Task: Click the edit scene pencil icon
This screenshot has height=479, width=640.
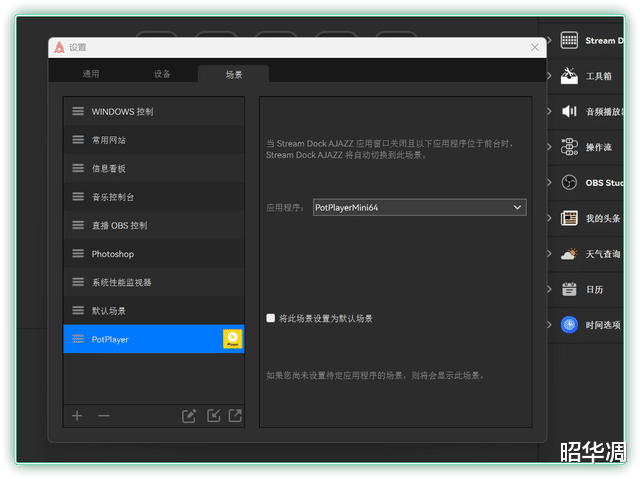Action: (189, 416)
